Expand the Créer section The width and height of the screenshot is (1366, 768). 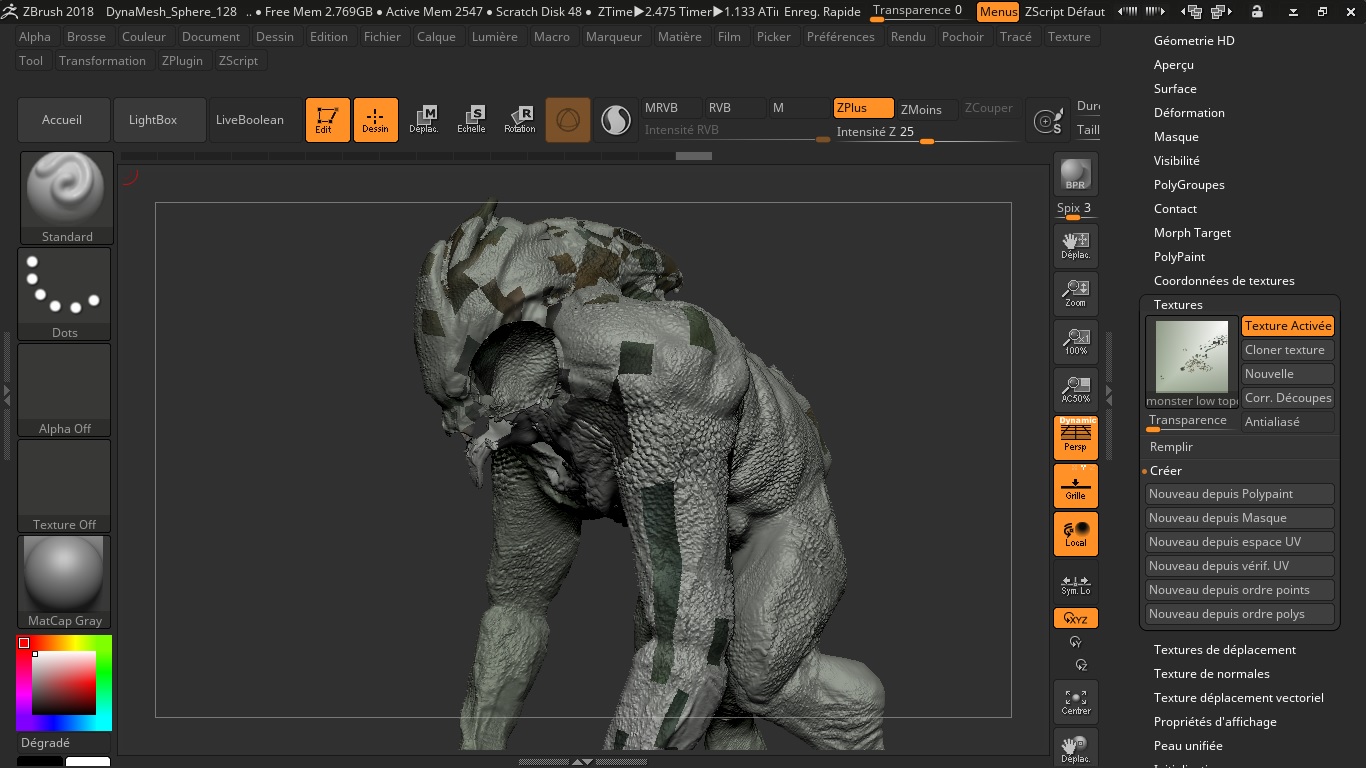click(1165, 470)
